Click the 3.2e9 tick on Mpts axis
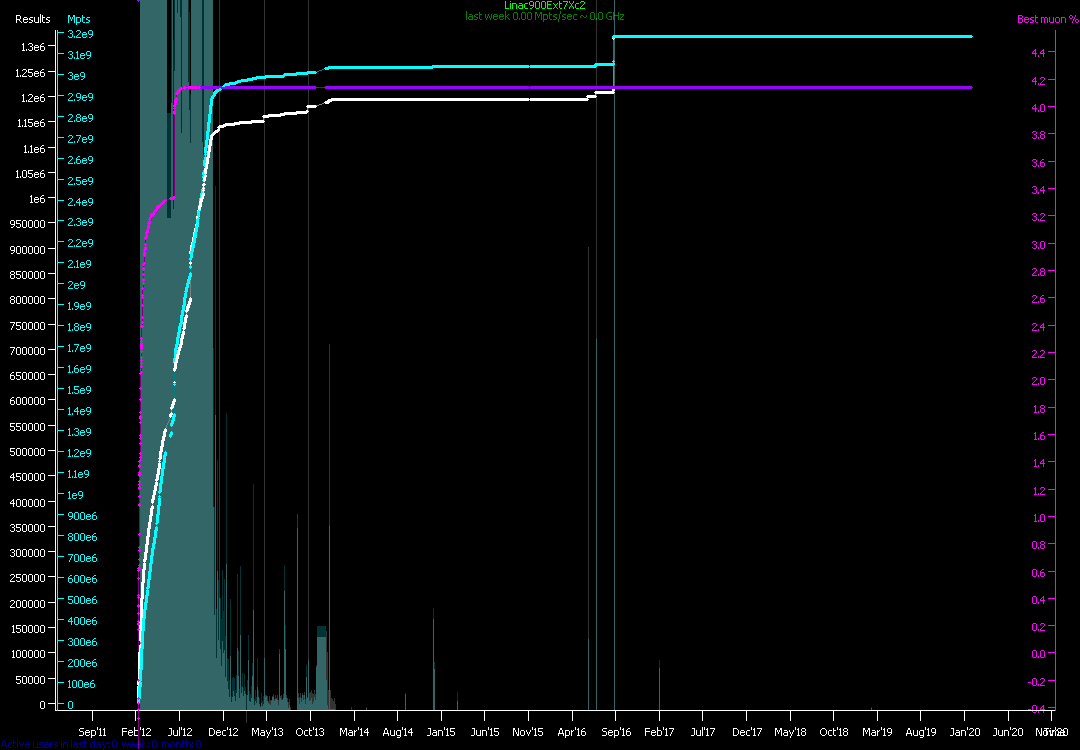The height and width of the screenshot is (750, 1080). (80, 34)
